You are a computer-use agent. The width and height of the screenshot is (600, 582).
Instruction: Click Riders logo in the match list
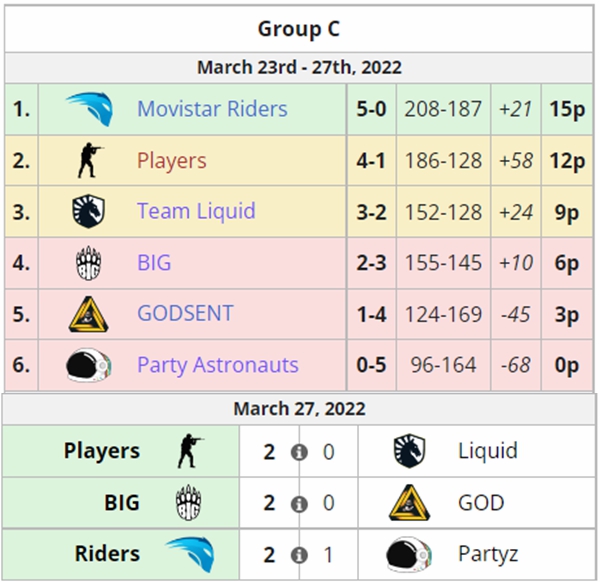click(190, 554)
